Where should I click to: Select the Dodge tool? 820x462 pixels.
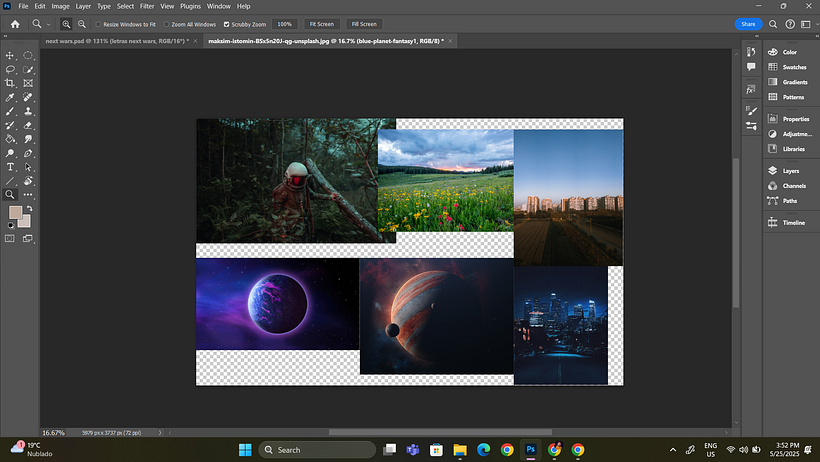[x=10, y=153]
